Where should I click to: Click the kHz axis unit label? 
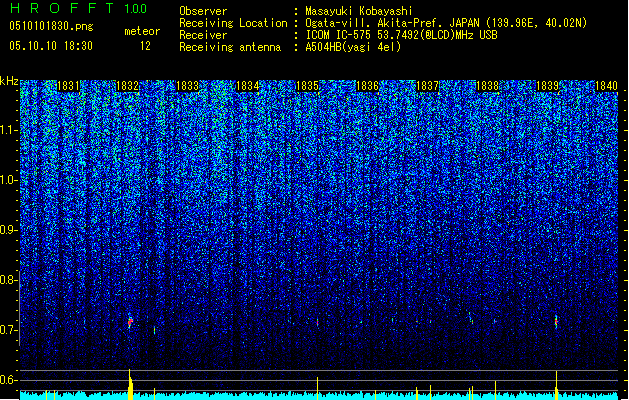point(9,81)
